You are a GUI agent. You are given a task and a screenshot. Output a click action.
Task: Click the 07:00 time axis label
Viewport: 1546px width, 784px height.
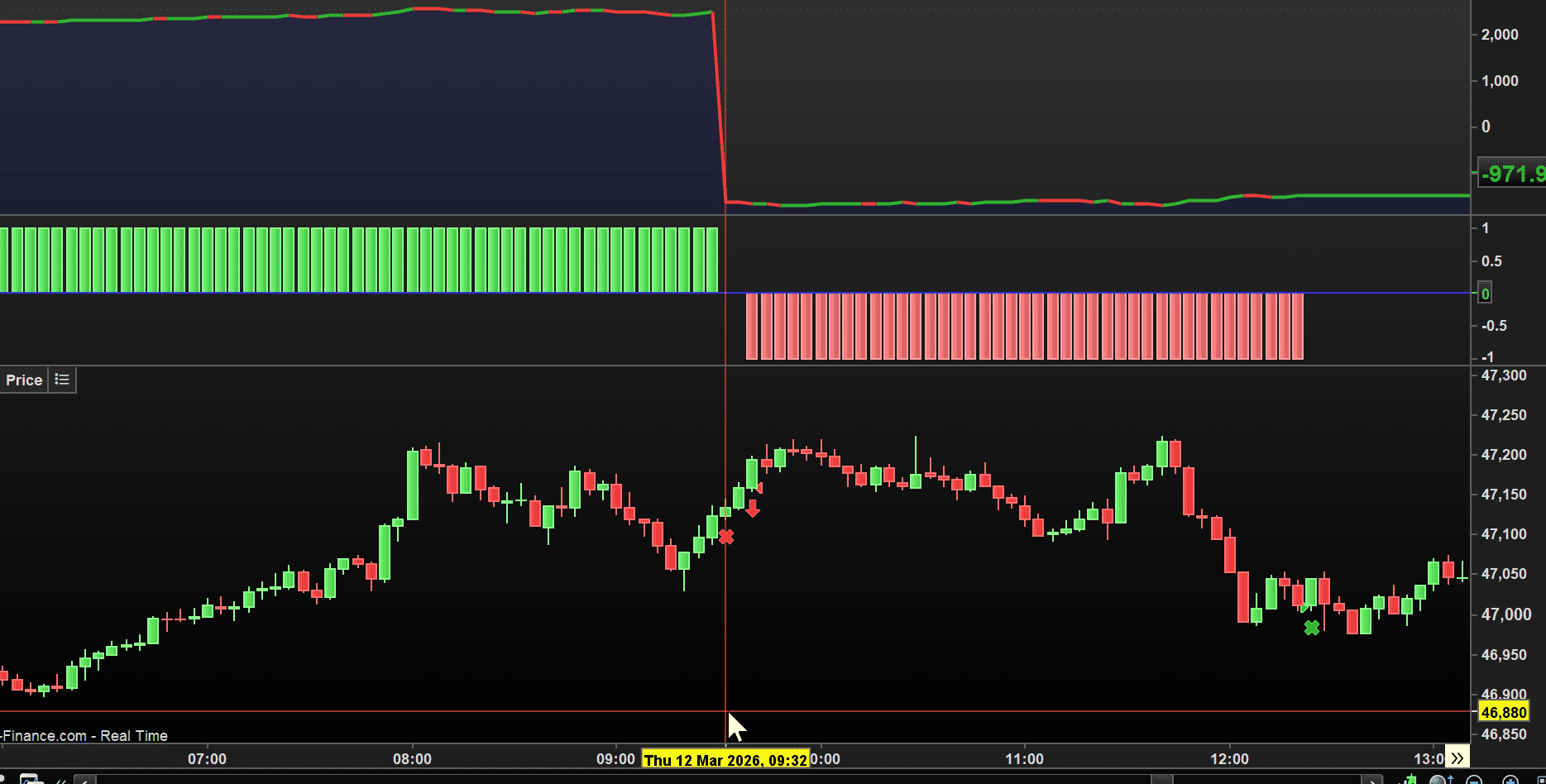(x=207, y=759)
